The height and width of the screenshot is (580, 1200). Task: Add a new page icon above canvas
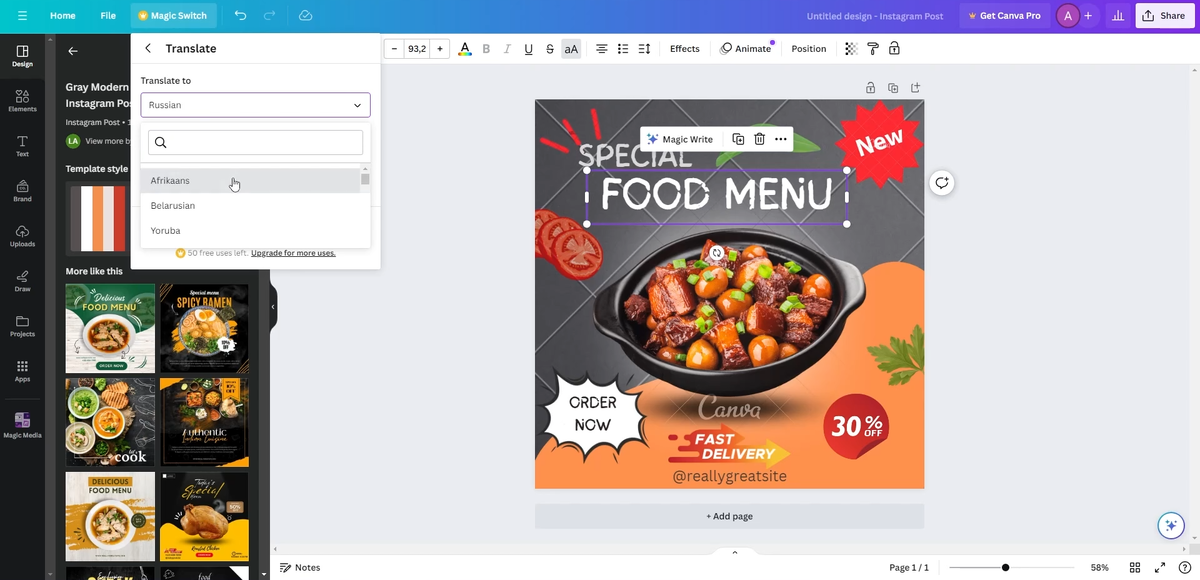915,88
